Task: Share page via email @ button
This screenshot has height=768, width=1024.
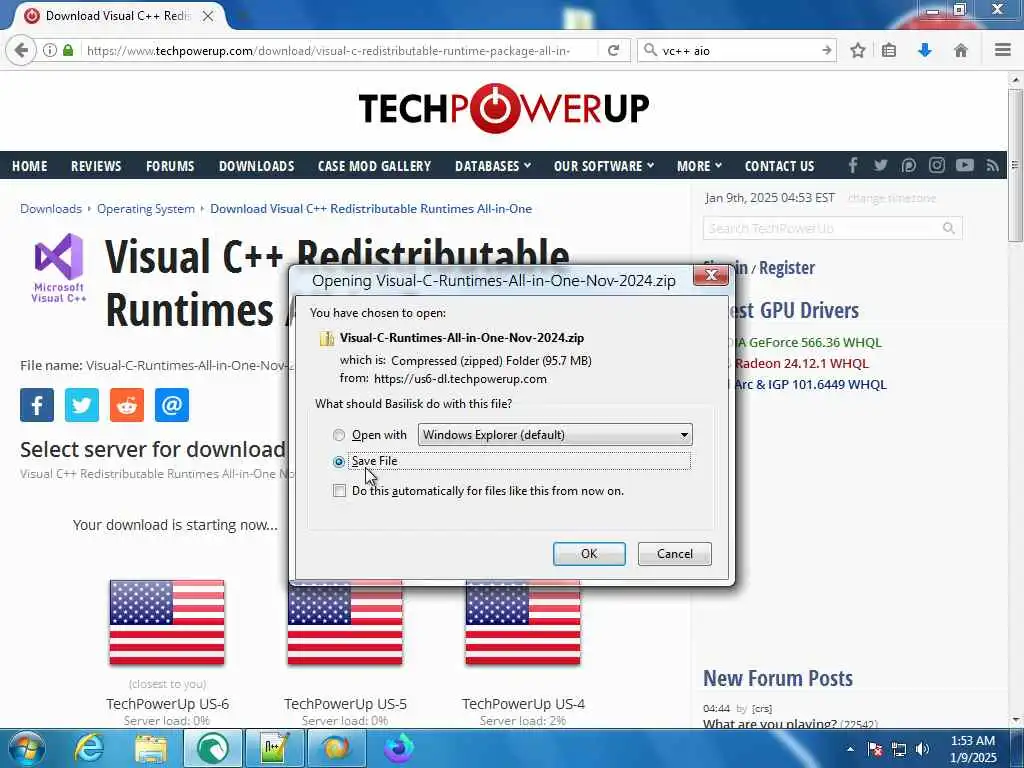Action: [172, 405]
